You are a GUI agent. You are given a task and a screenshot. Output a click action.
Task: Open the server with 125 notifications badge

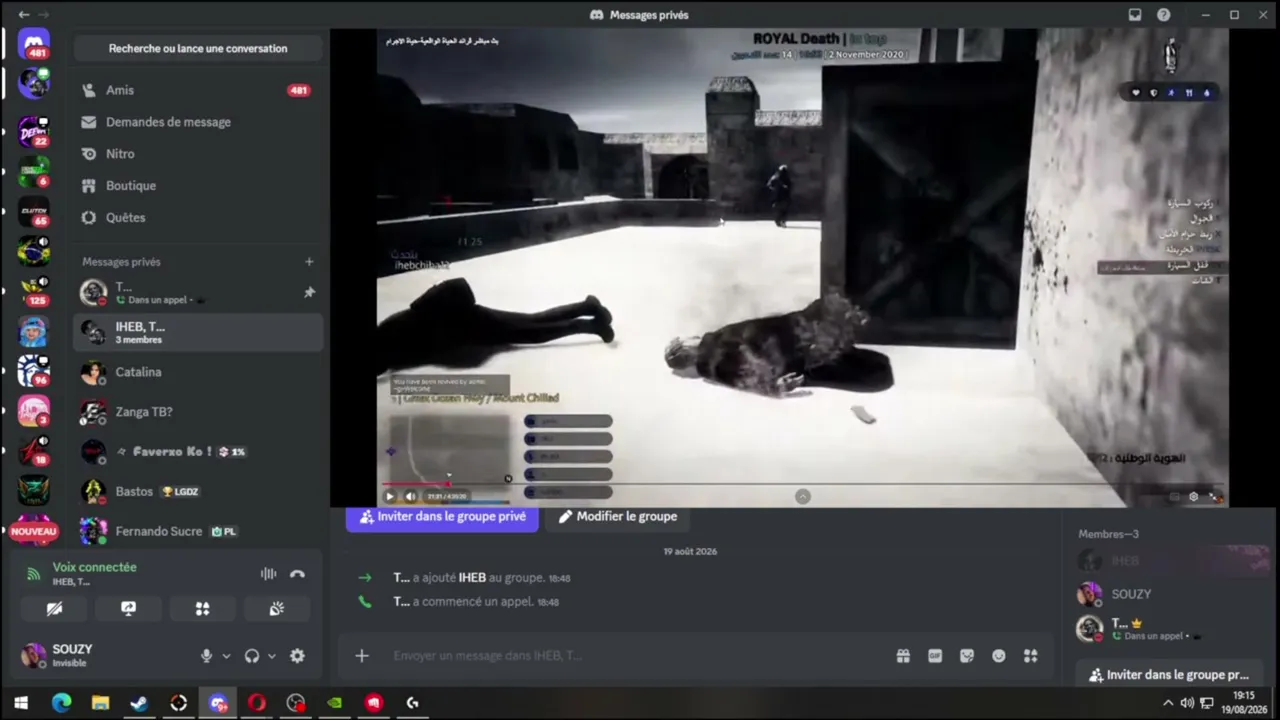(x=34, y=291)
